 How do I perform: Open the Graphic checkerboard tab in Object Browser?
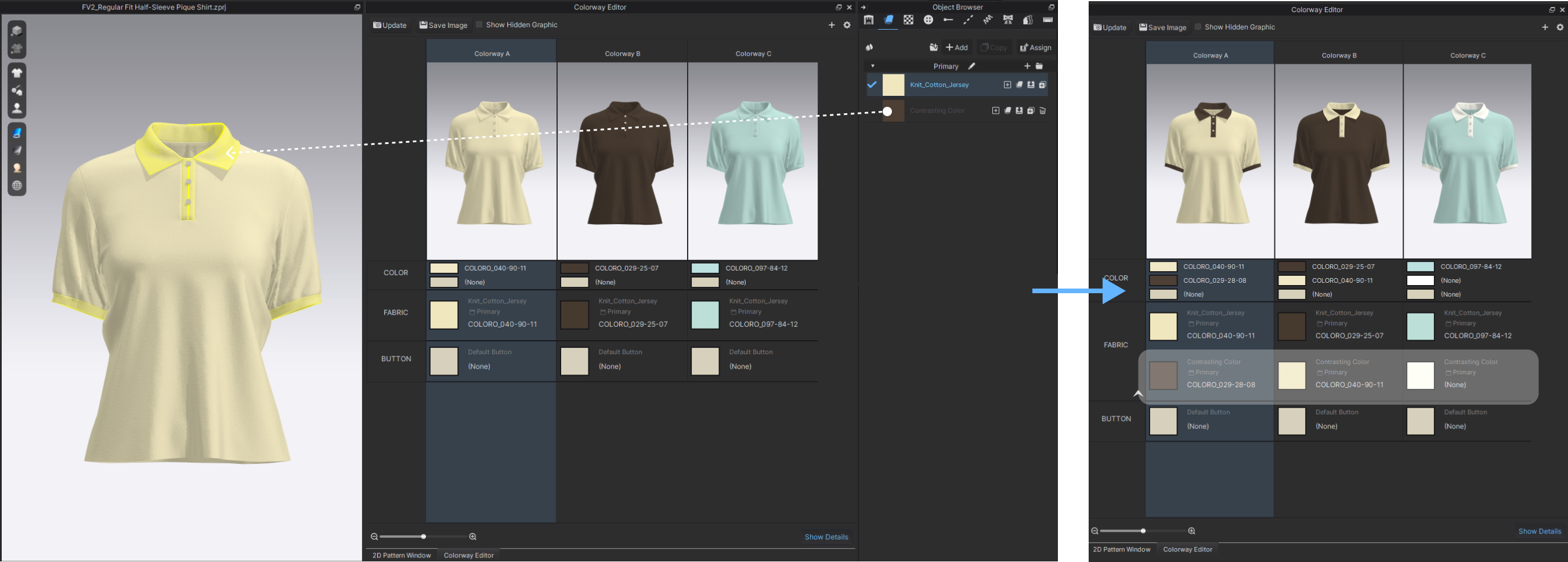pyautogui.click(x=908, y=20)
